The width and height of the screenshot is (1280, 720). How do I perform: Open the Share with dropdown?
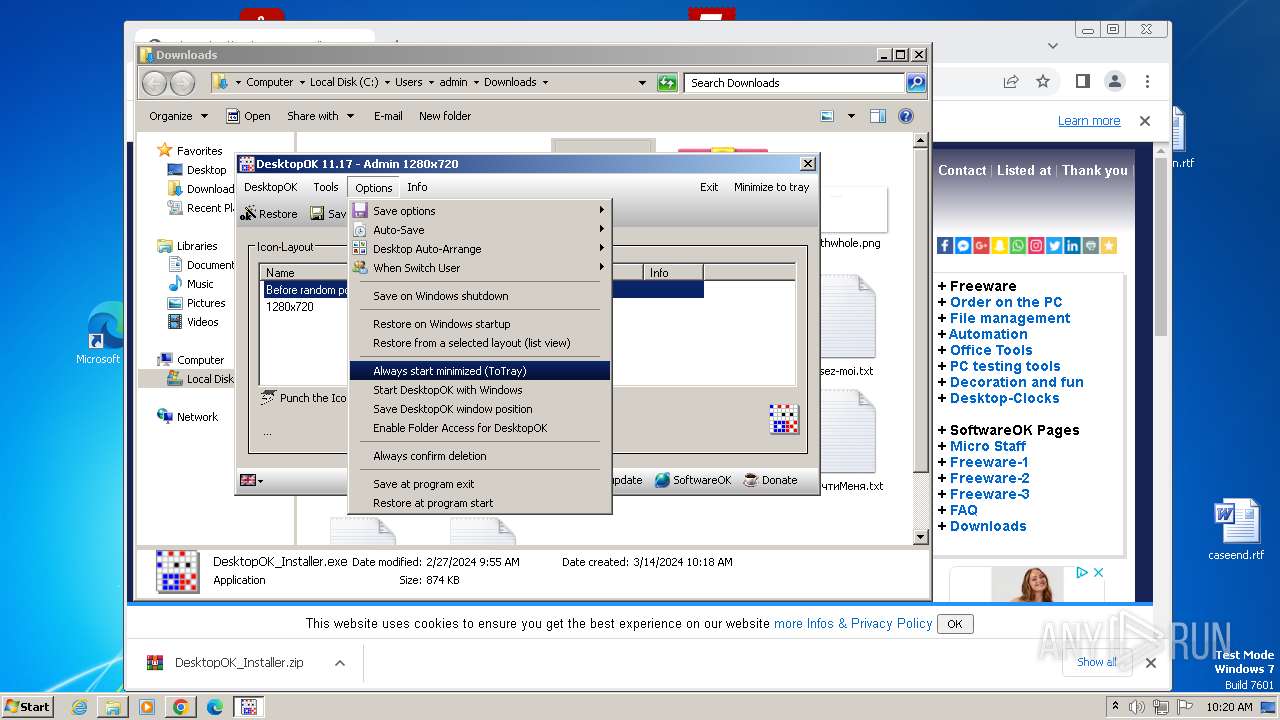pyautogui.click(x=320, y=116)
